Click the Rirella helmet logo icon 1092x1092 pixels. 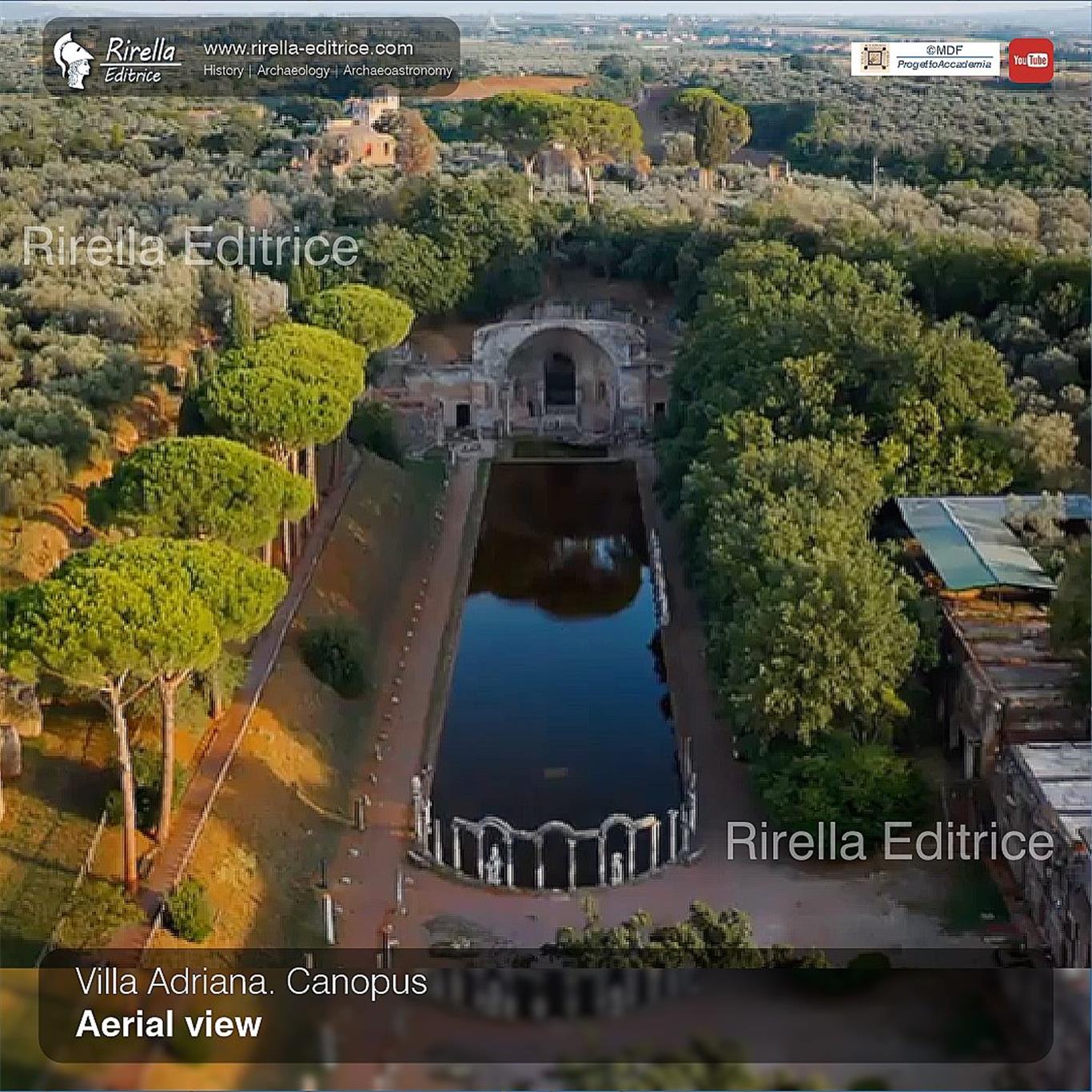pyautogui.click(x=73, y=60)
